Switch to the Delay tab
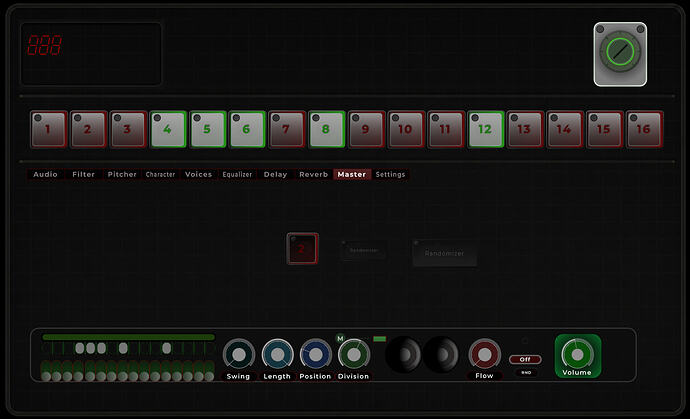690x419 pixels. (275, 174)
